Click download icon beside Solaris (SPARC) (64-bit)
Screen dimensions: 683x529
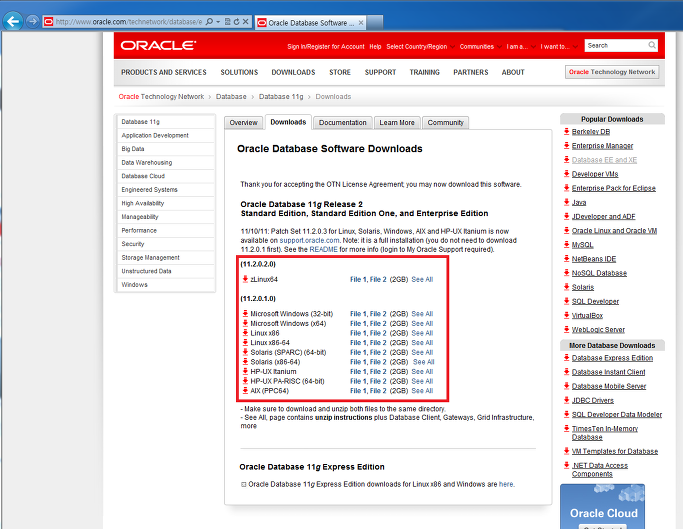245,352
